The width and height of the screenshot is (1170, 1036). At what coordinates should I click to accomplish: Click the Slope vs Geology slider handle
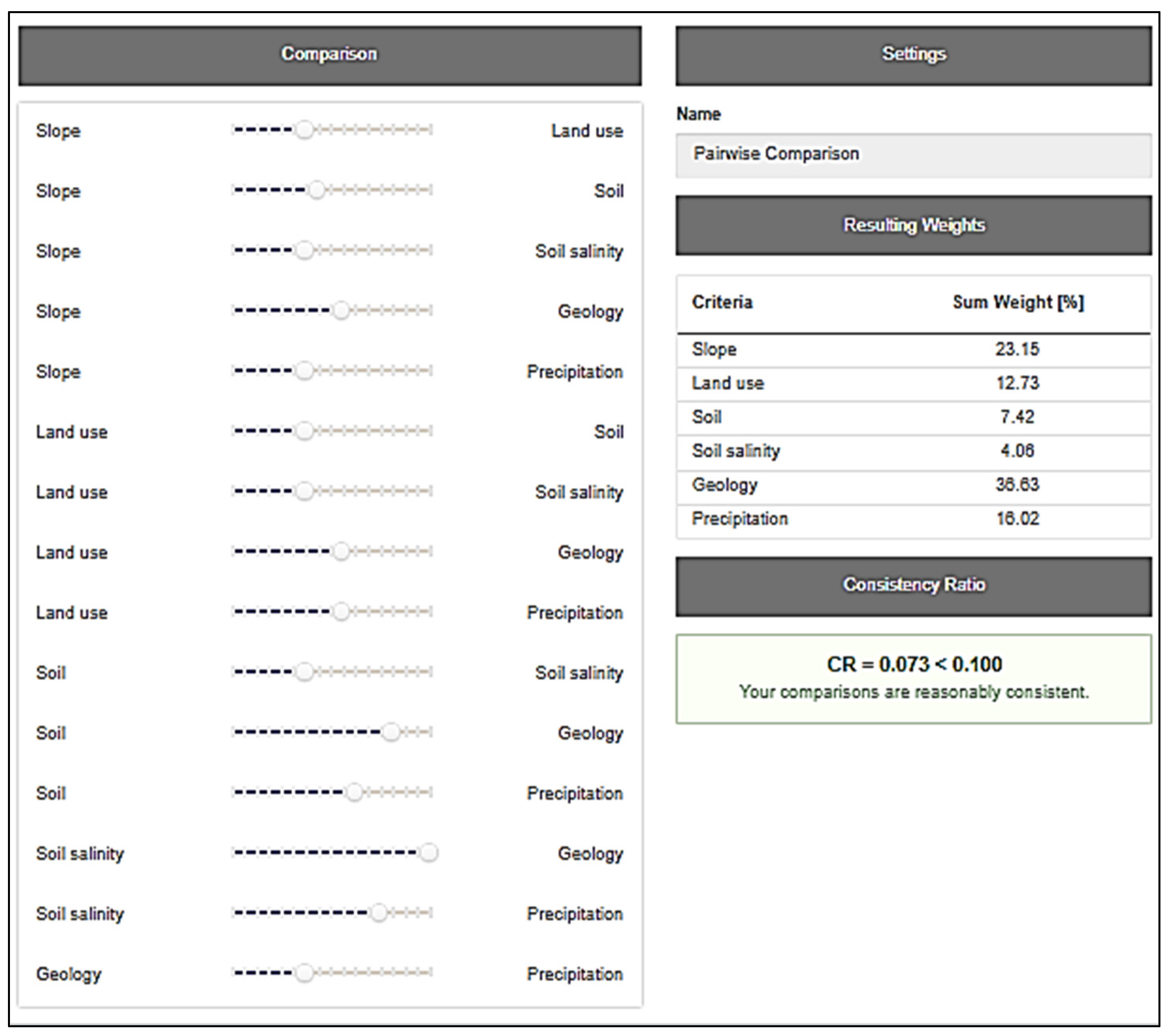point(341,310)
